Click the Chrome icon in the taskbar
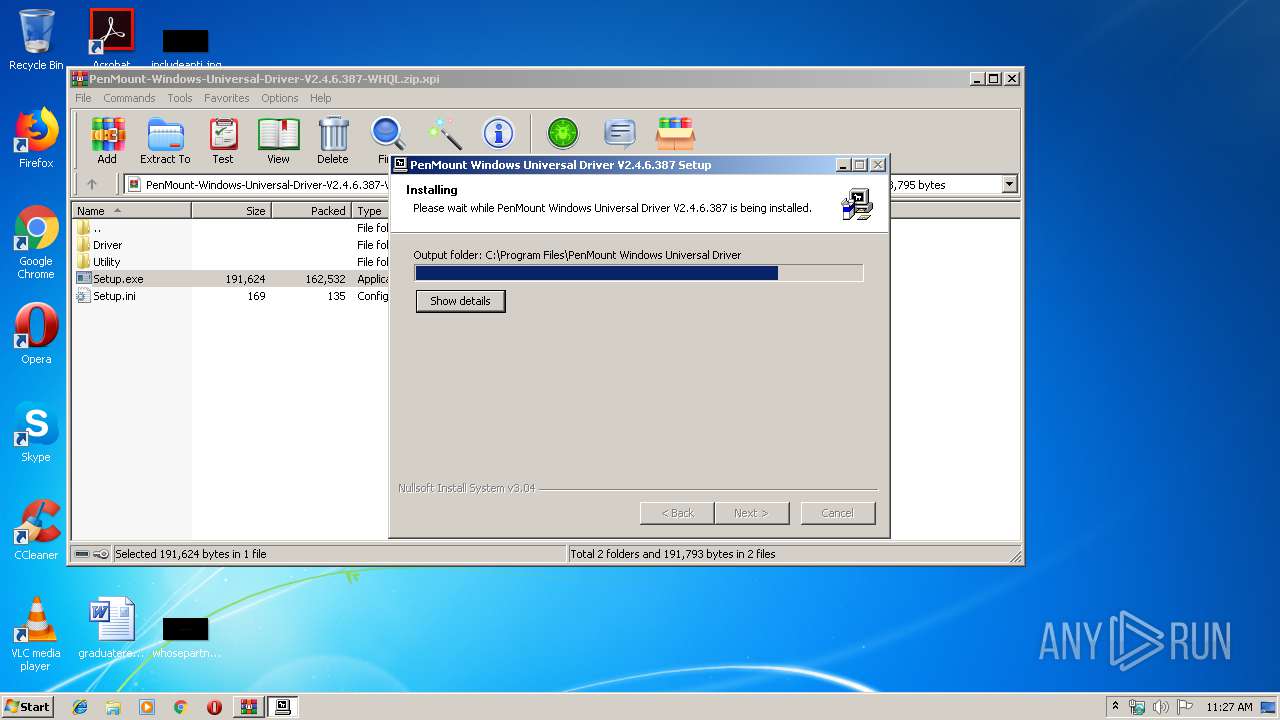The width and height of the screenshot is (1280, 720). [x=180, y=707]
